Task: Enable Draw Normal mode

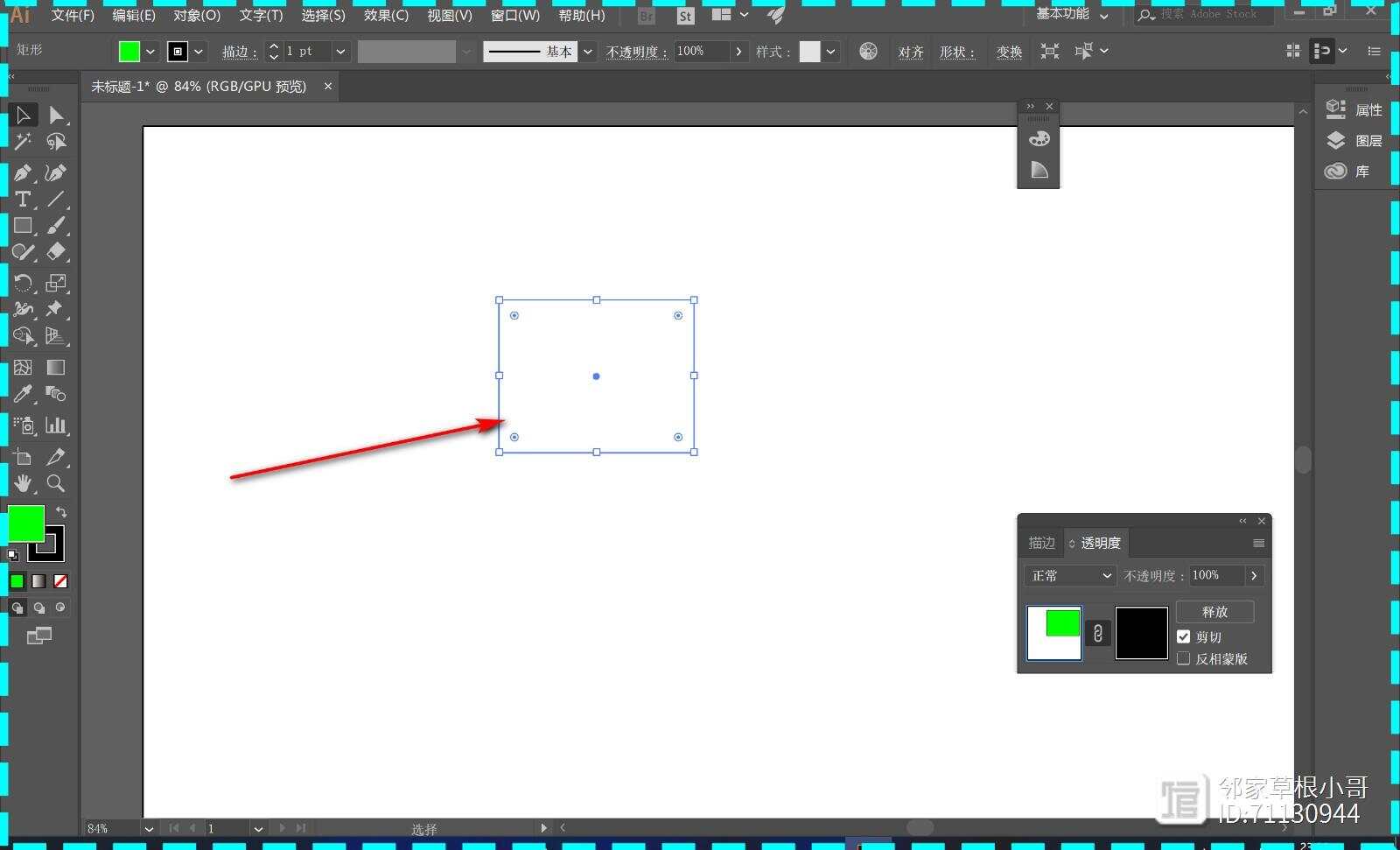Action: pos(17,608)
